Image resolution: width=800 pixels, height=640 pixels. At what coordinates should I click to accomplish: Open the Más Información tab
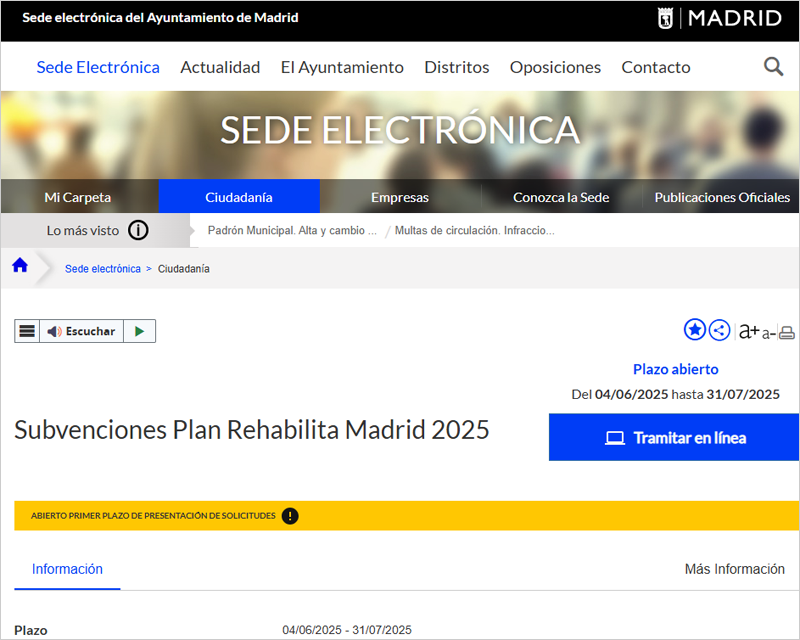click(x=735, y=570)
